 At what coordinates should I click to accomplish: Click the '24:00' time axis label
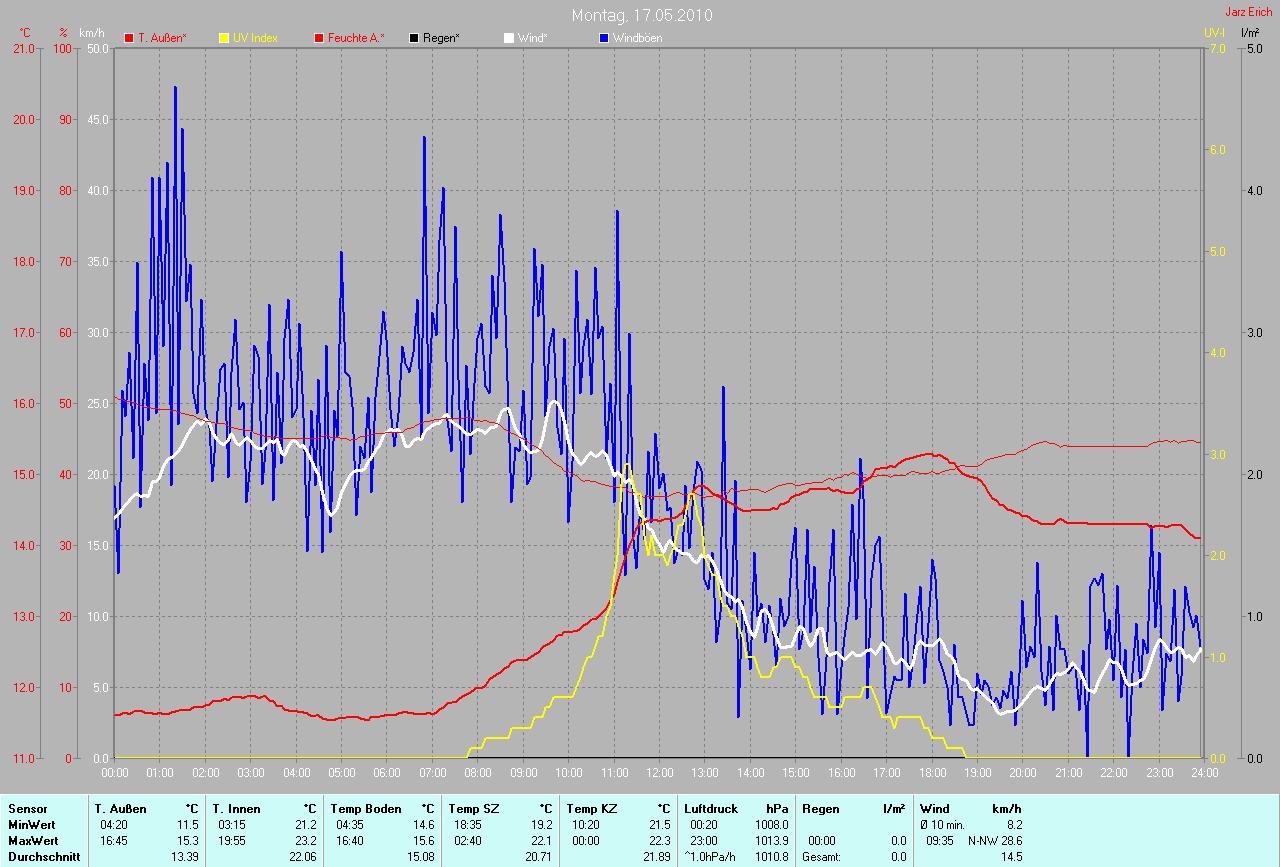click(x=1204, y=773)
